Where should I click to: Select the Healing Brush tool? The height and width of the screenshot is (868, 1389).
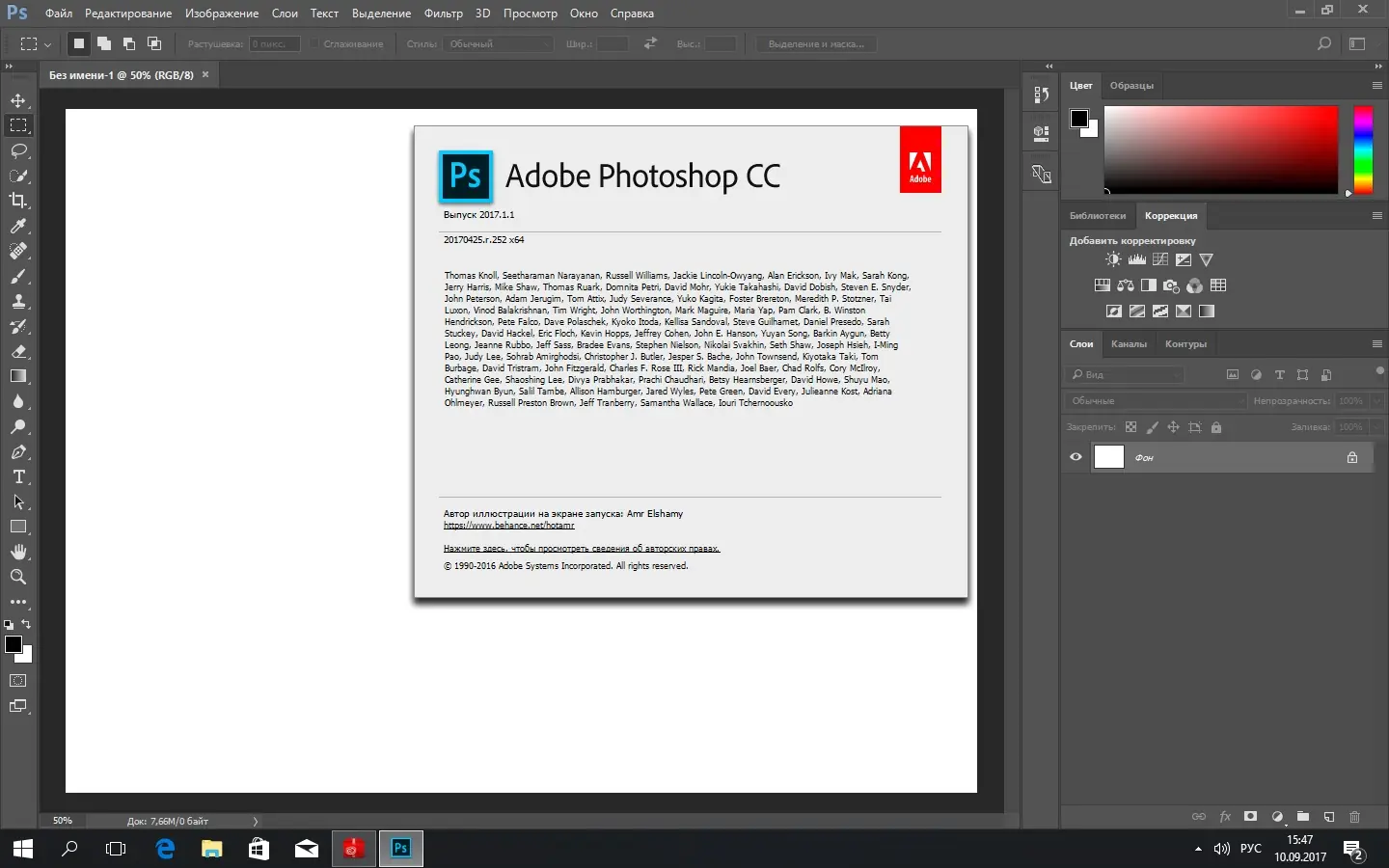point(18,251)
